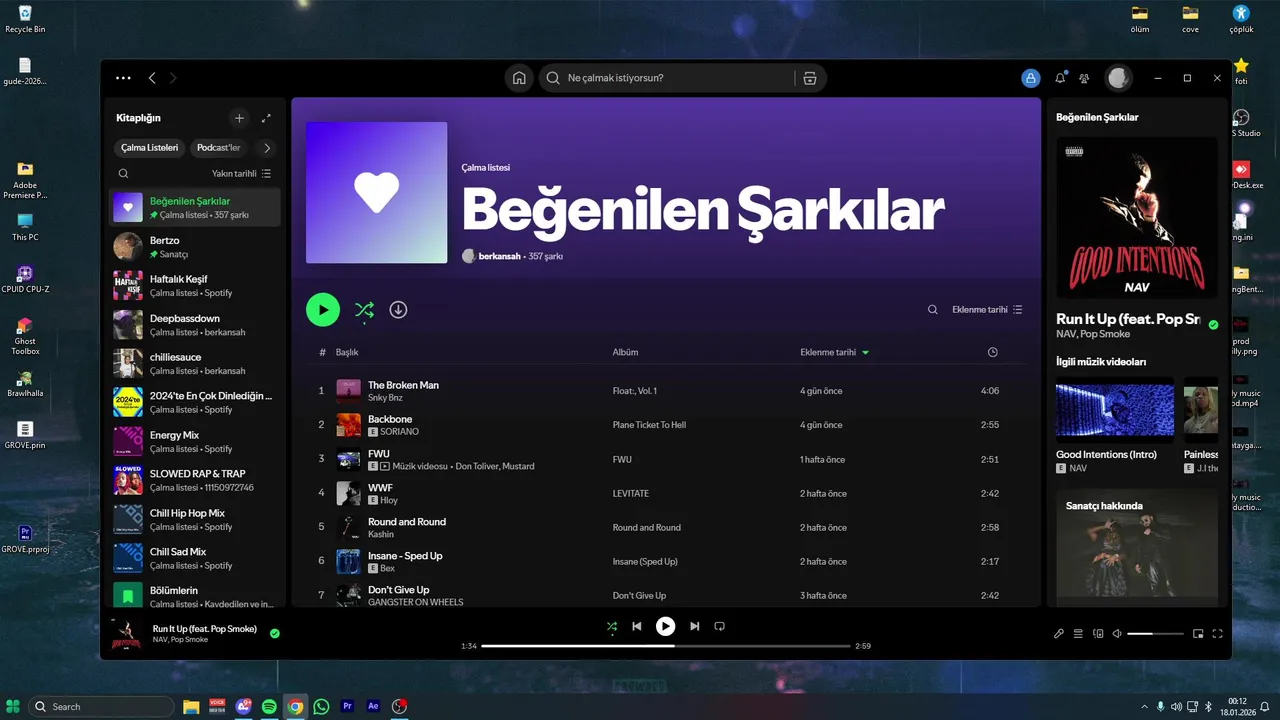Search in playlist magnifier icon
Screen dimensions: 1280x720
tap(933, 310)
